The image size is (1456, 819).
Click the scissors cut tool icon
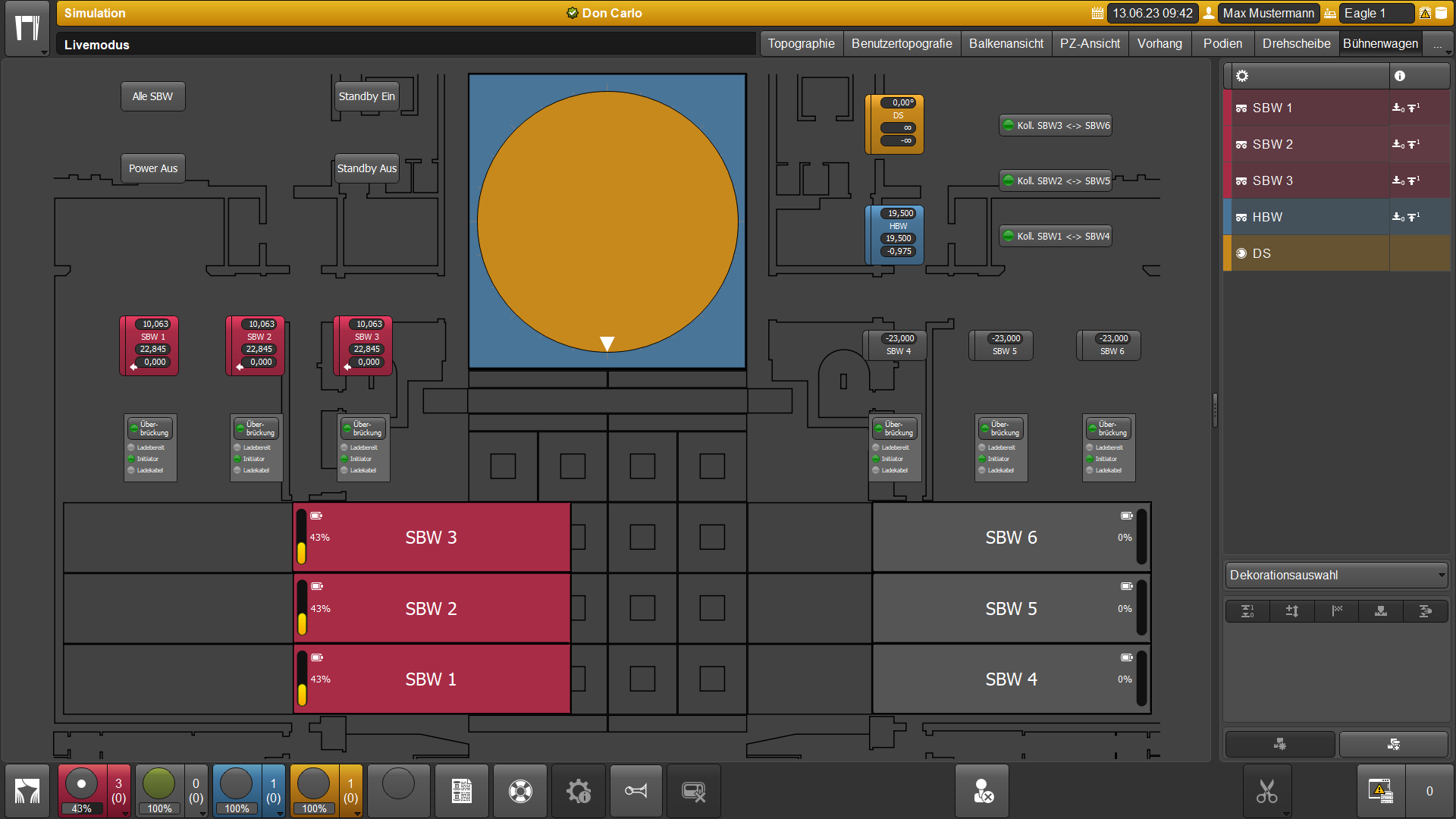1266,791
